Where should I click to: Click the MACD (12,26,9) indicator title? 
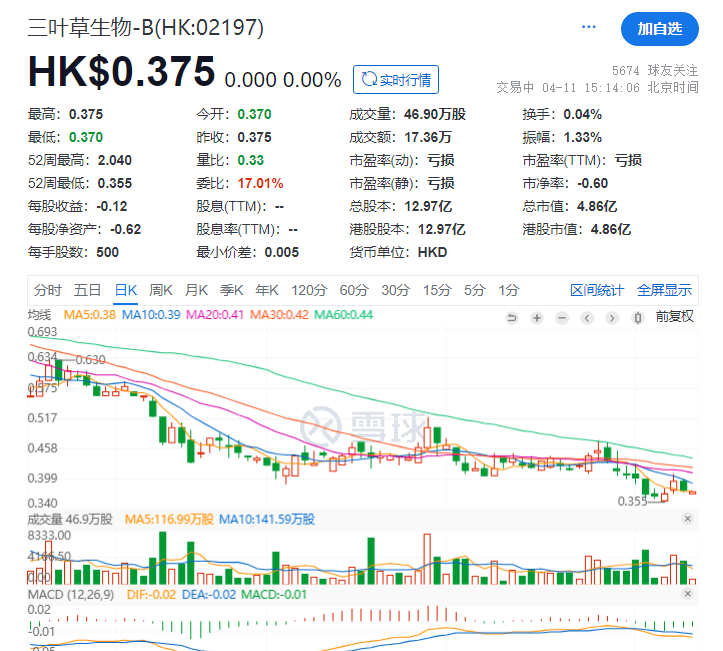coord(71,594)
